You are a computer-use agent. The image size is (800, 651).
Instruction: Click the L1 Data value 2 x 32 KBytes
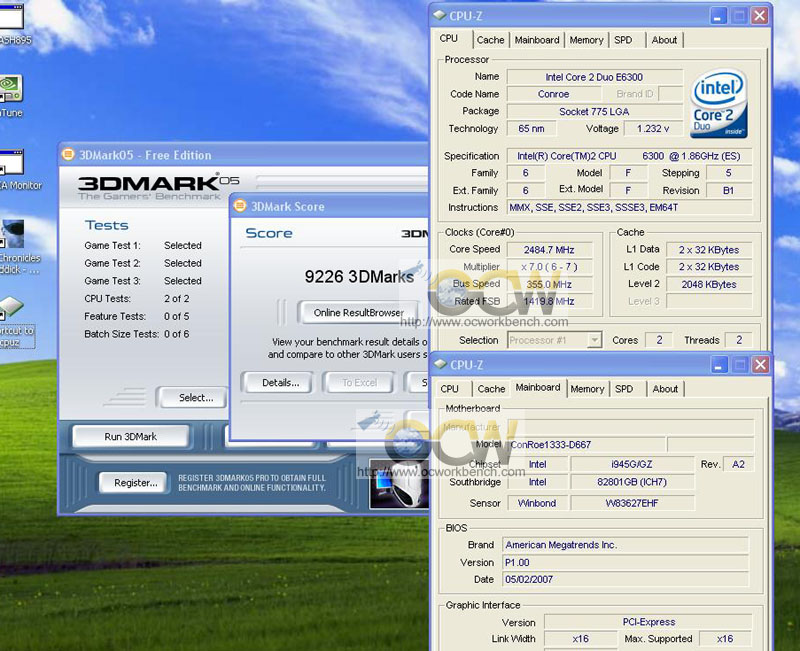point(709,249)
